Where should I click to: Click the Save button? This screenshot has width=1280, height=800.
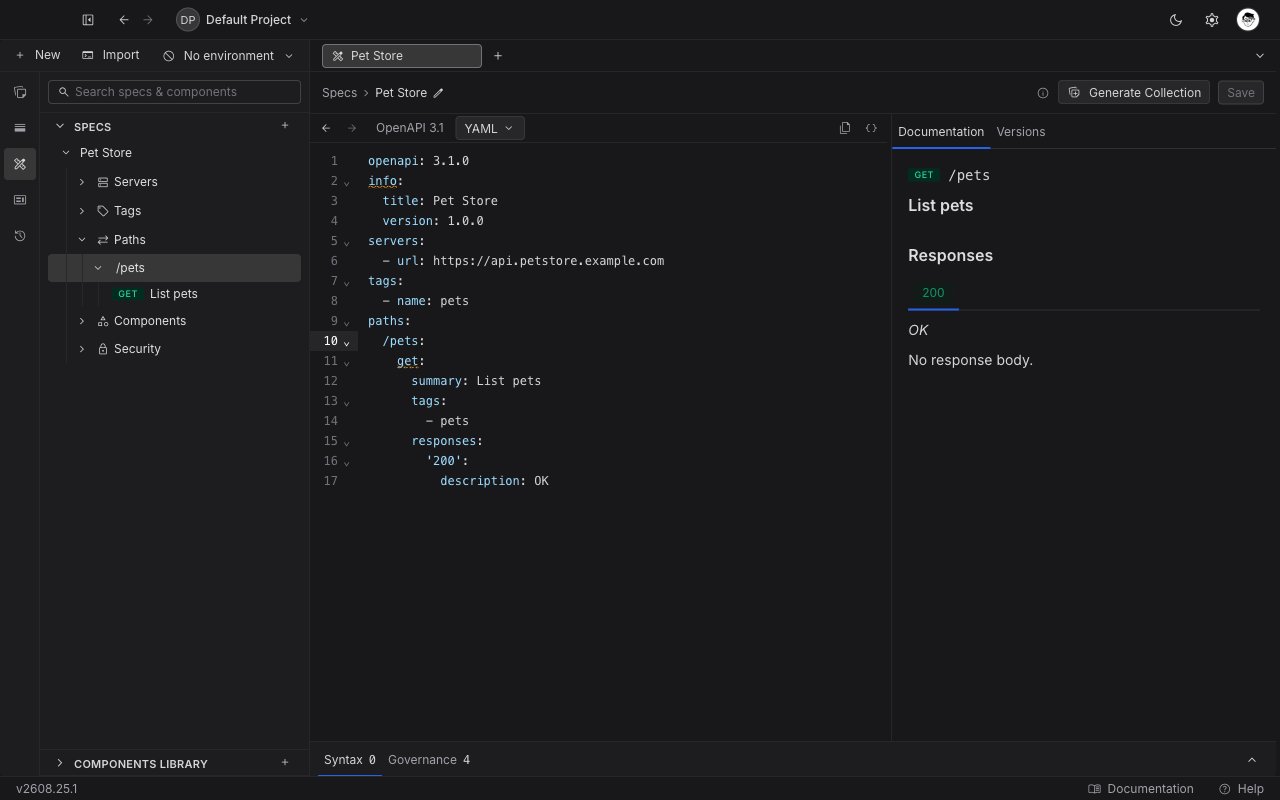tap(1241, 92)
